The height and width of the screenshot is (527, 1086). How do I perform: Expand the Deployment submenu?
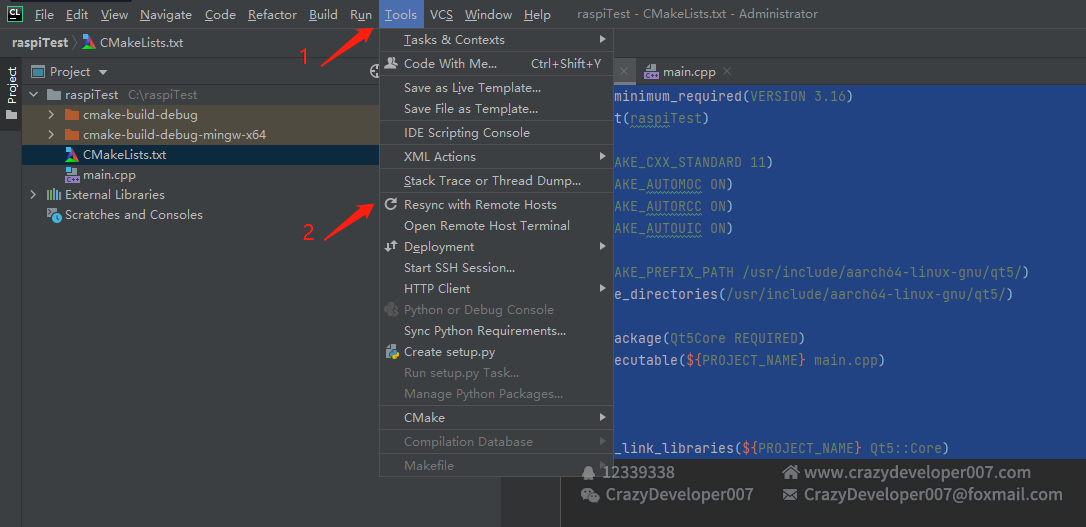497,247
